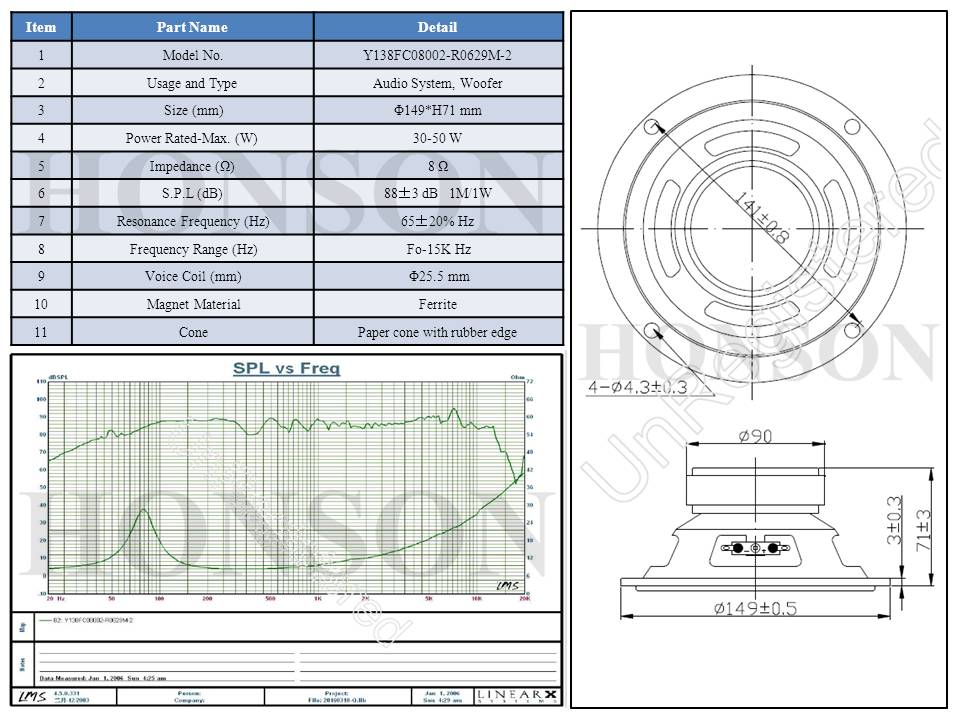
Task: Click the Ø149±0.5 dimension label
Action: coord(755,608)
